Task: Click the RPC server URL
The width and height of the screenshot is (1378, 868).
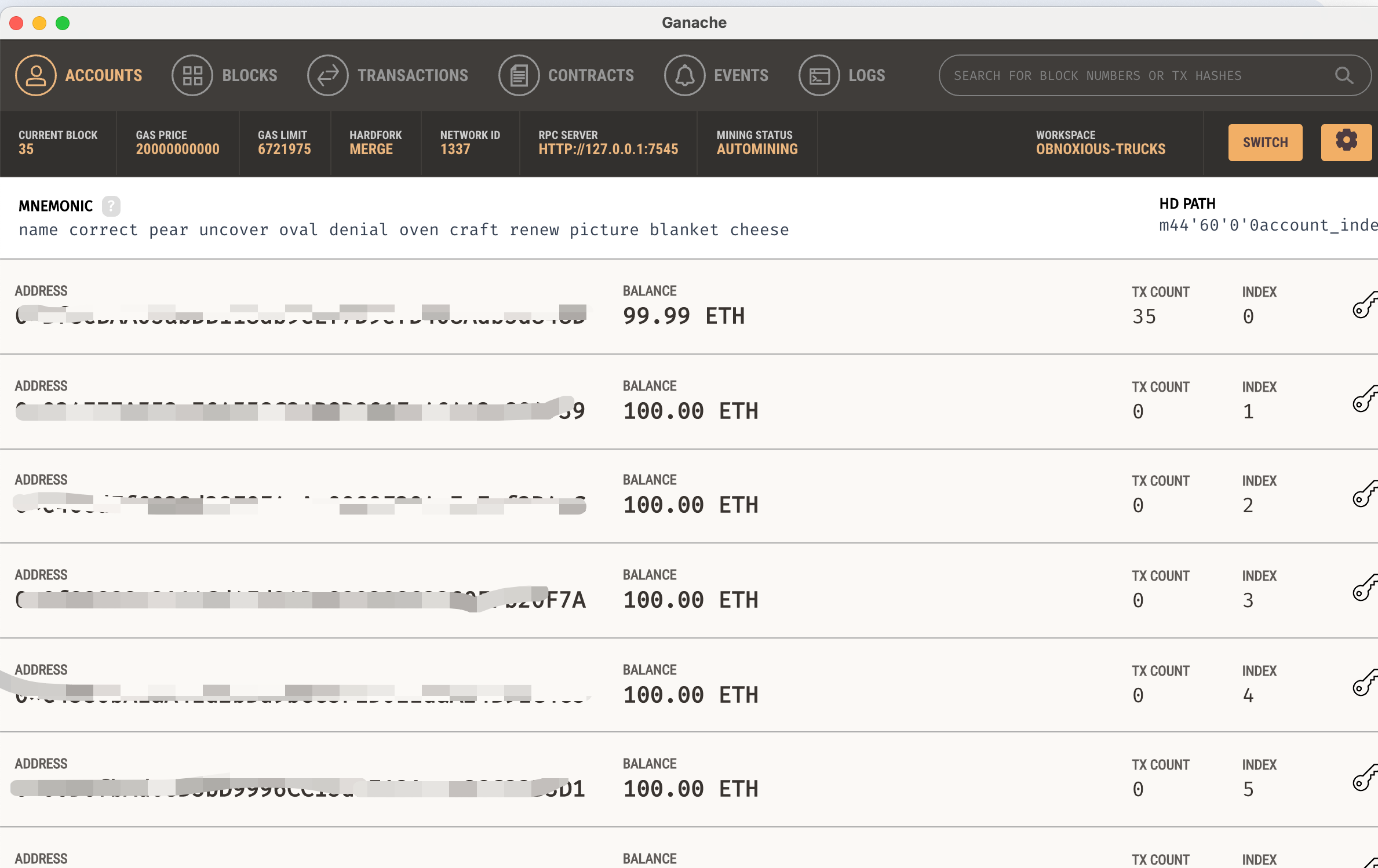Action: click(608, 149)
